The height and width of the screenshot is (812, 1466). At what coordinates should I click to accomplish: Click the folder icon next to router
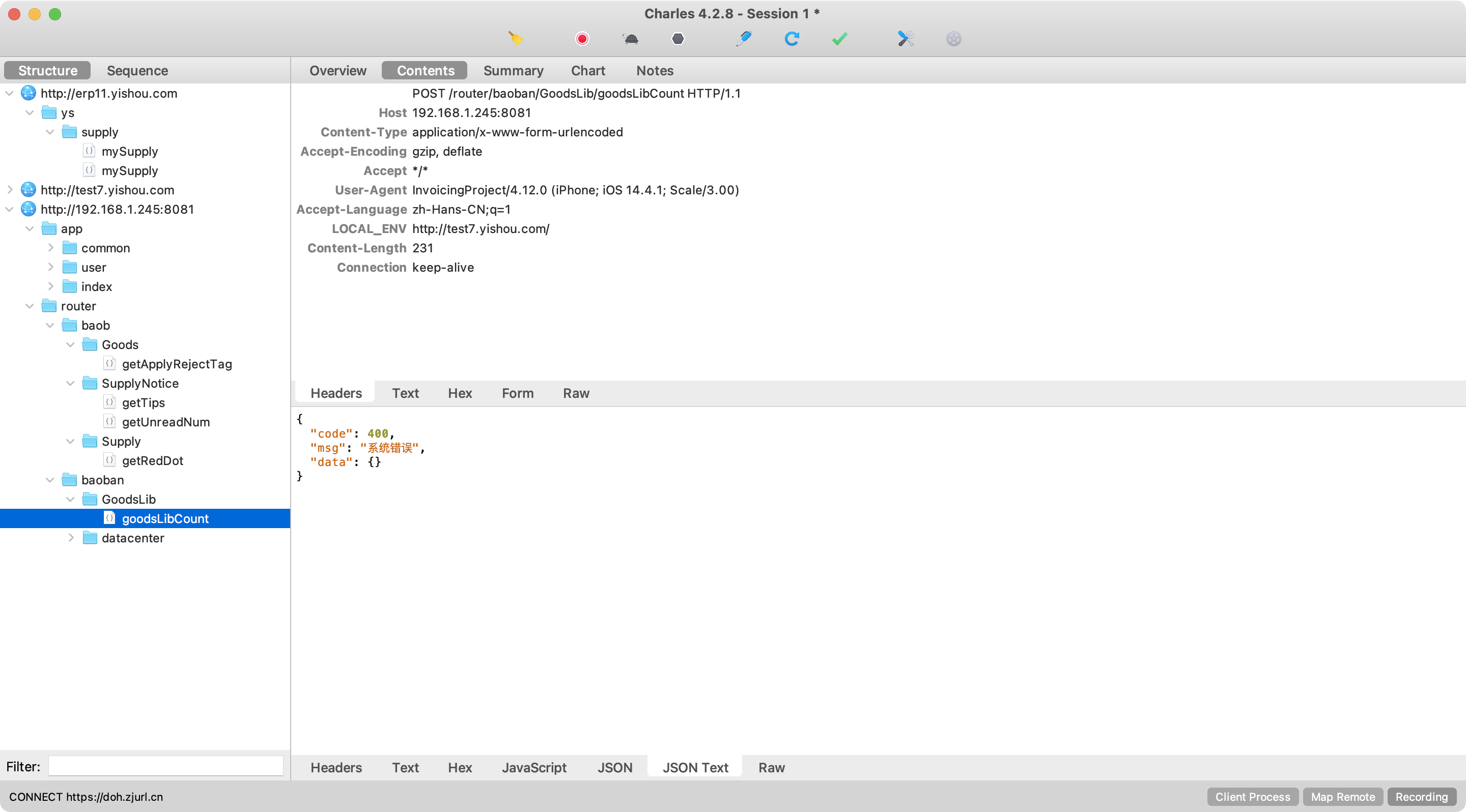coord(49,306)
